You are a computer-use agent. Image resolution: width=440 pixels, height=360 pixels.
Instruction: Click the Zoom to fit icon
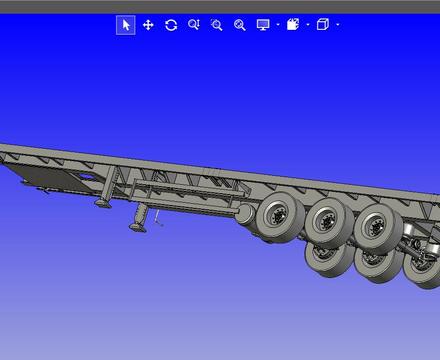point(240,25)
